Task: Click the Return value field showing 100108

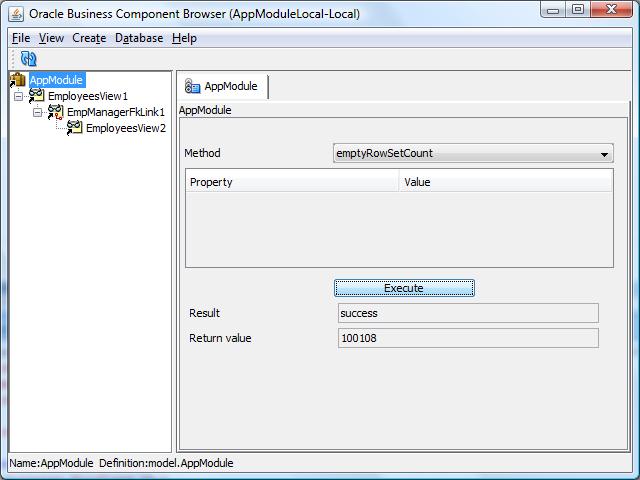Action: tap(468, 338)
